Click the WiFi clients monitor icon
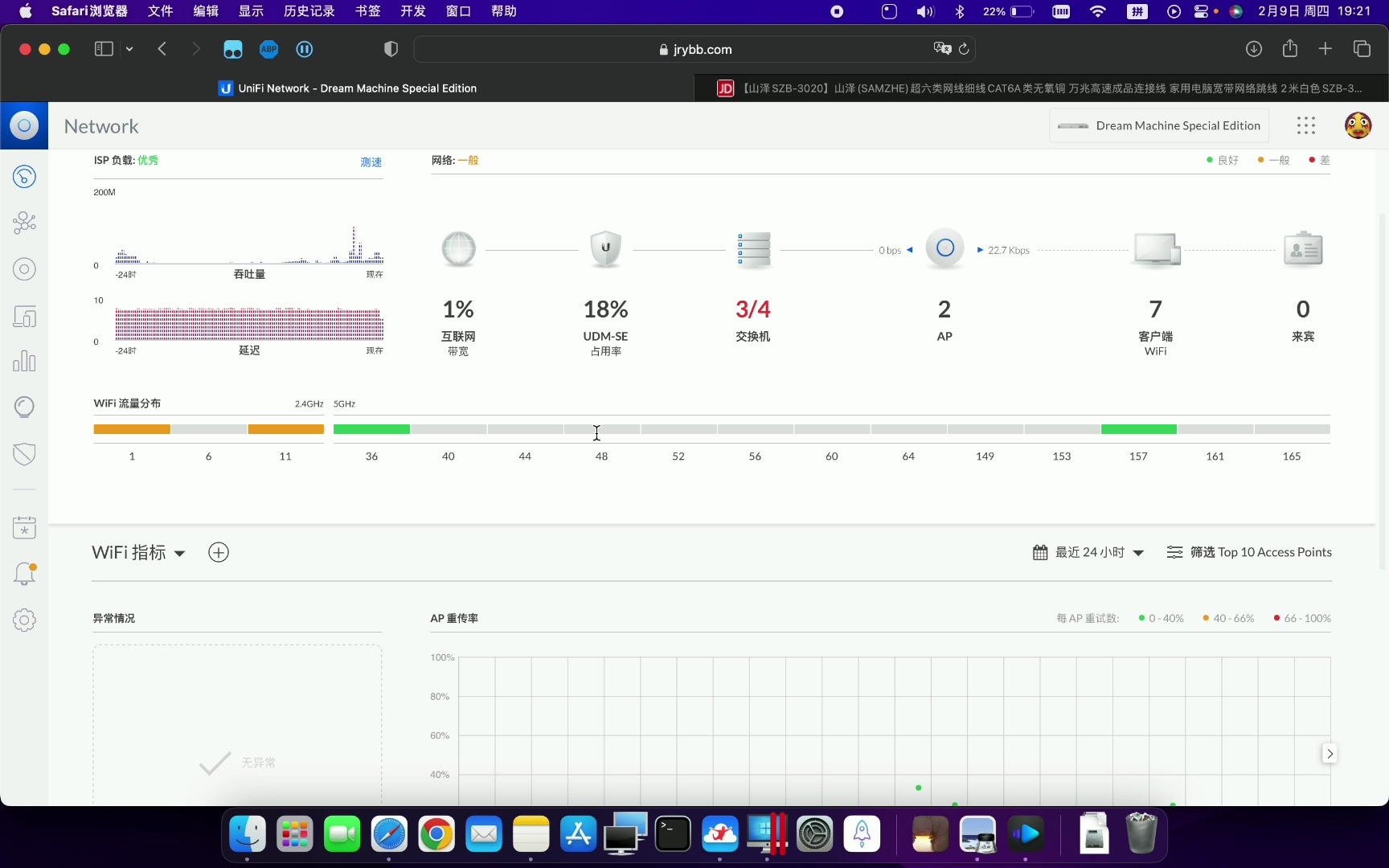Viewport: 1389px width, 868px height. click(x=1156, y=249)
